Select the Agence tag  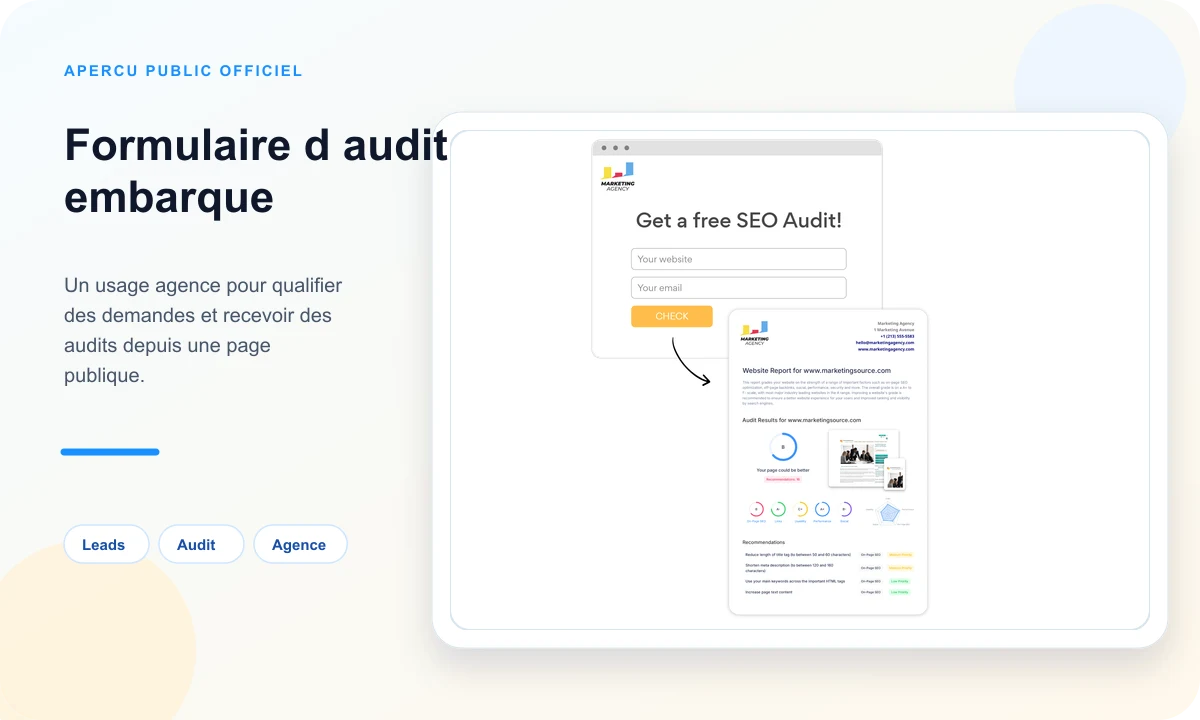(x=300, y=545)
